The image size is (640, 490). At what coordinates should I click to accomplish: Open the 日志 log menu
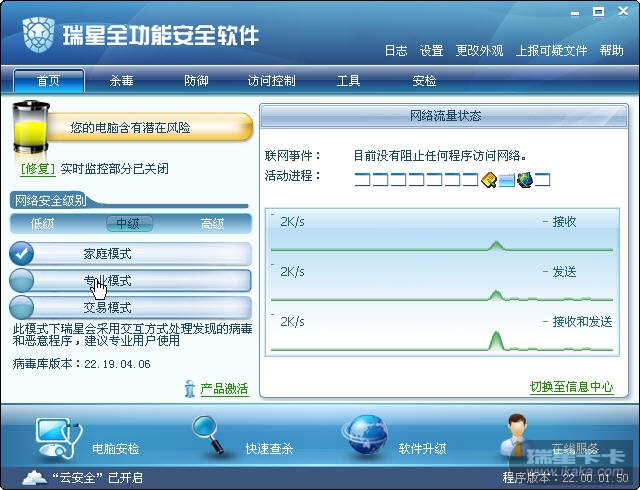pyautogui.click(x=396, y=51)
